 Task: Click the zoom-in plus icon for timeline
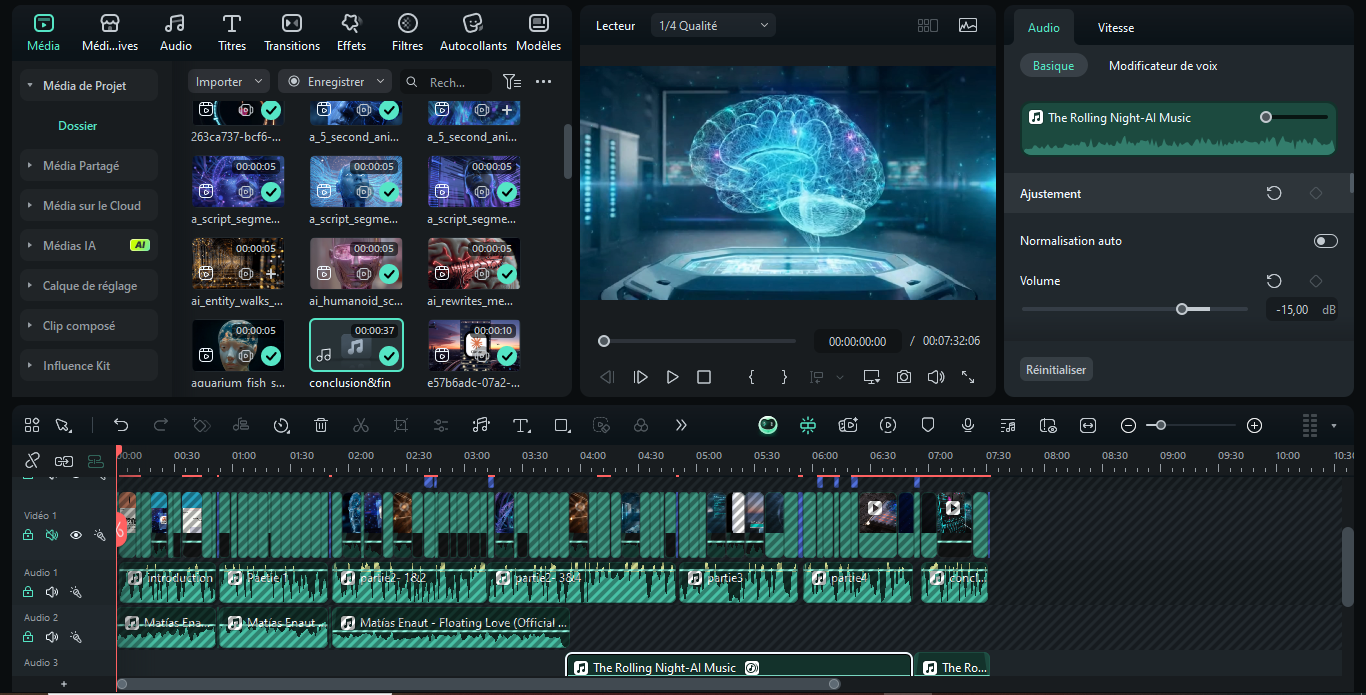pyautogui.click(x=1255, y=425)
